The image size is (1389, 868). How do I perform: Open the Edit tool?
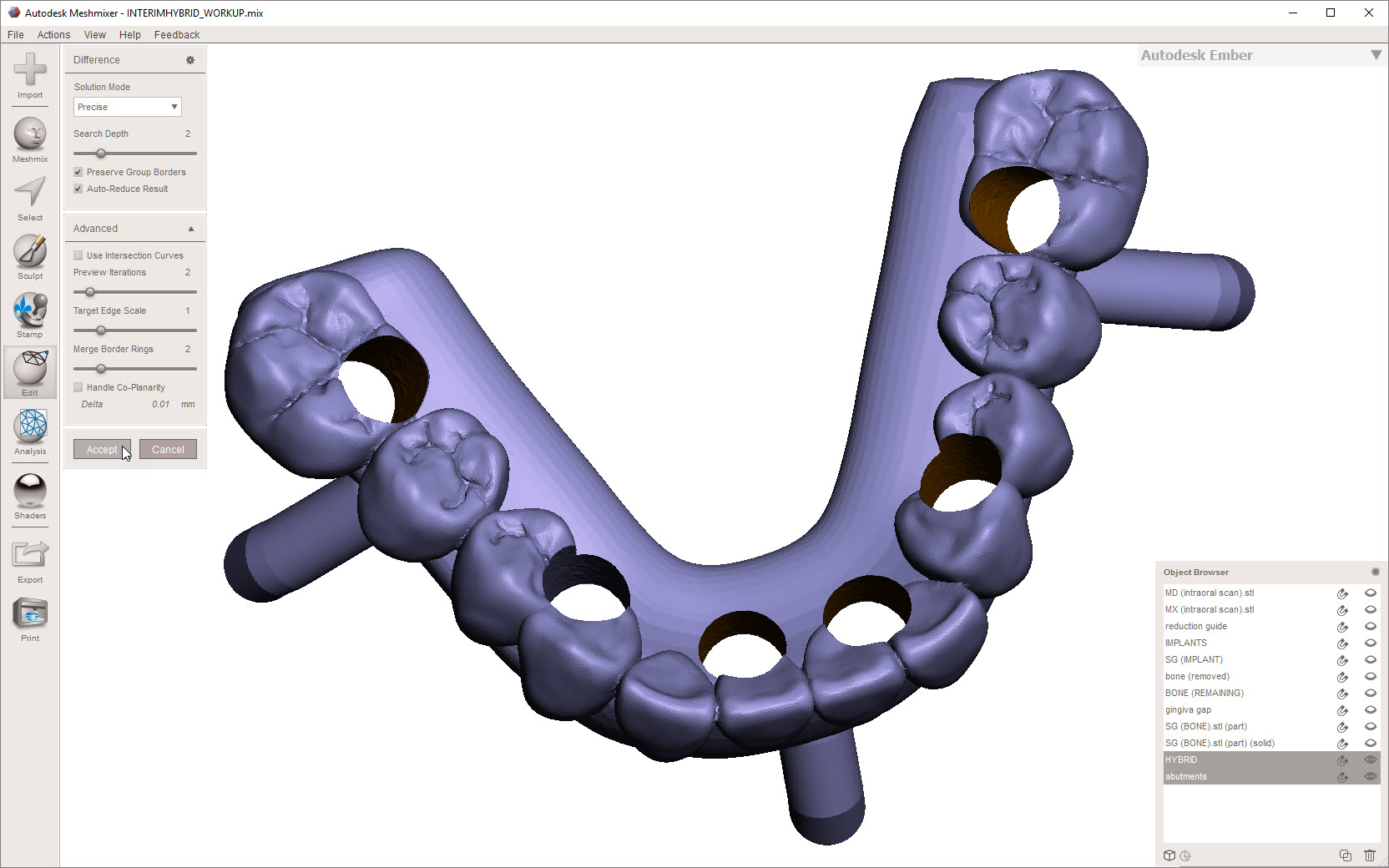coord(30,373)
